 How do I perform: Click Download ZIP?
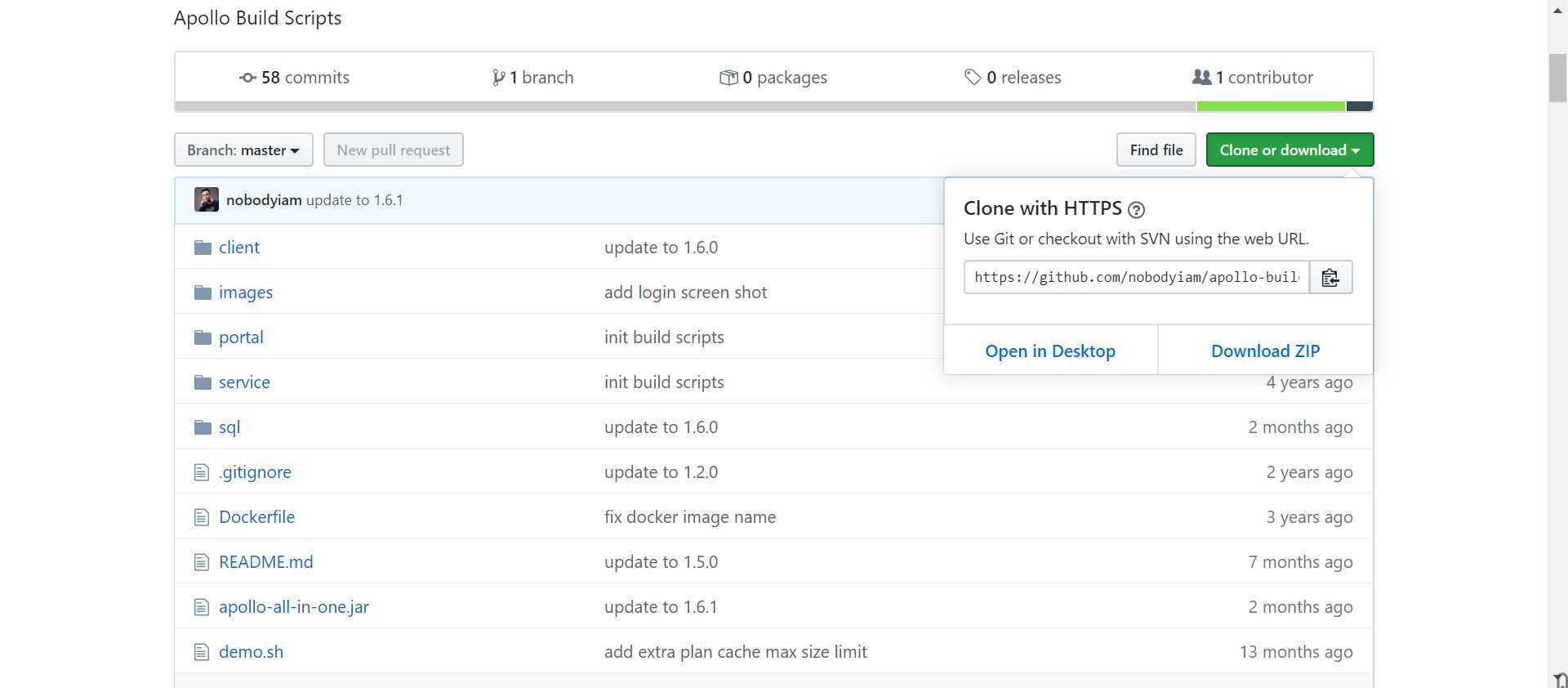pos(1266,351)
